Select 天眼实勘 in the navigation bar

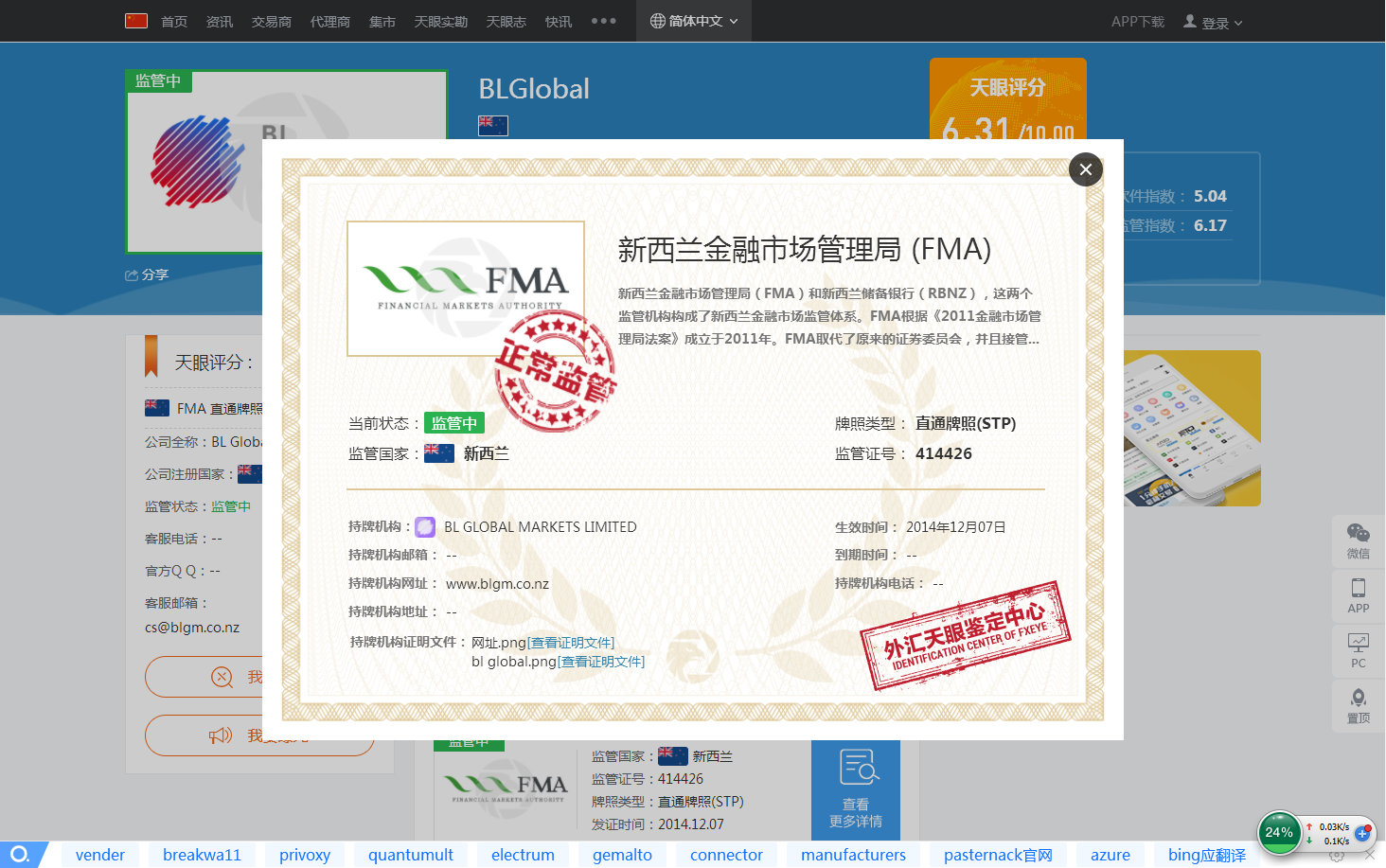coord(441,22)
